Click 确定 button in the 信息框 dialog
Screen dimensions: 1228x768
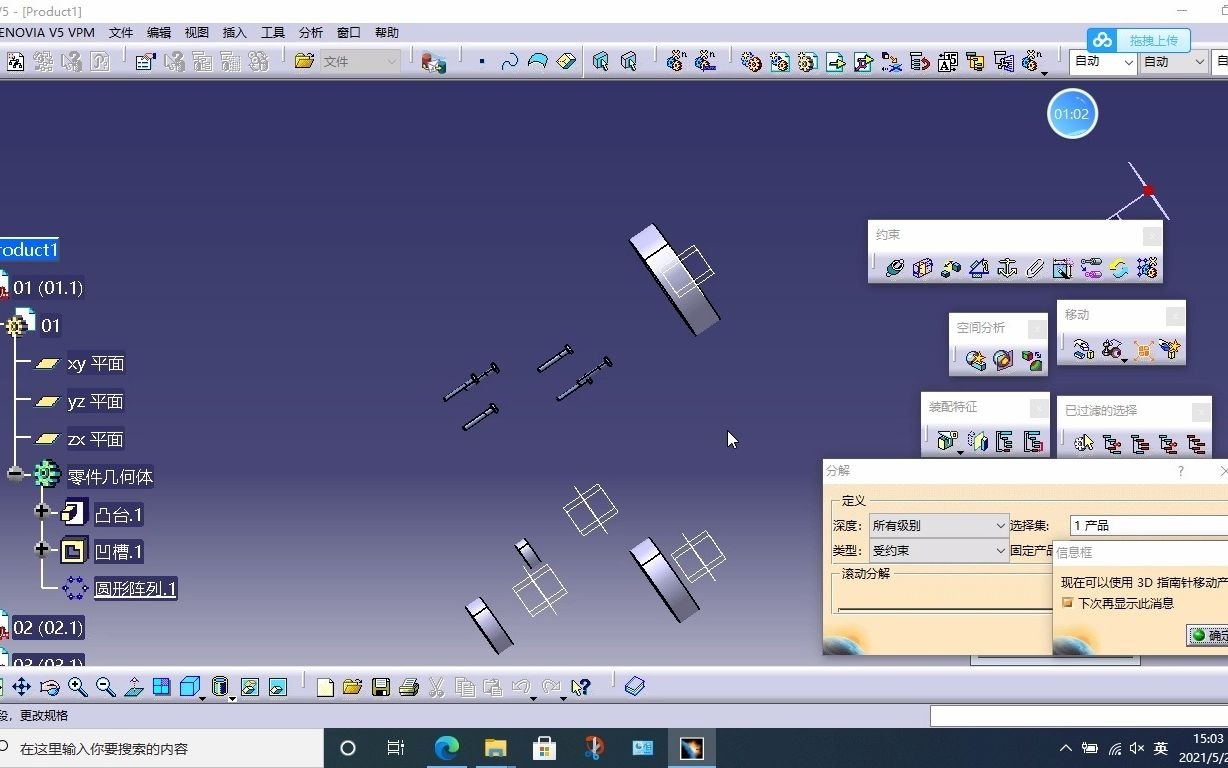click(1208, 635)
